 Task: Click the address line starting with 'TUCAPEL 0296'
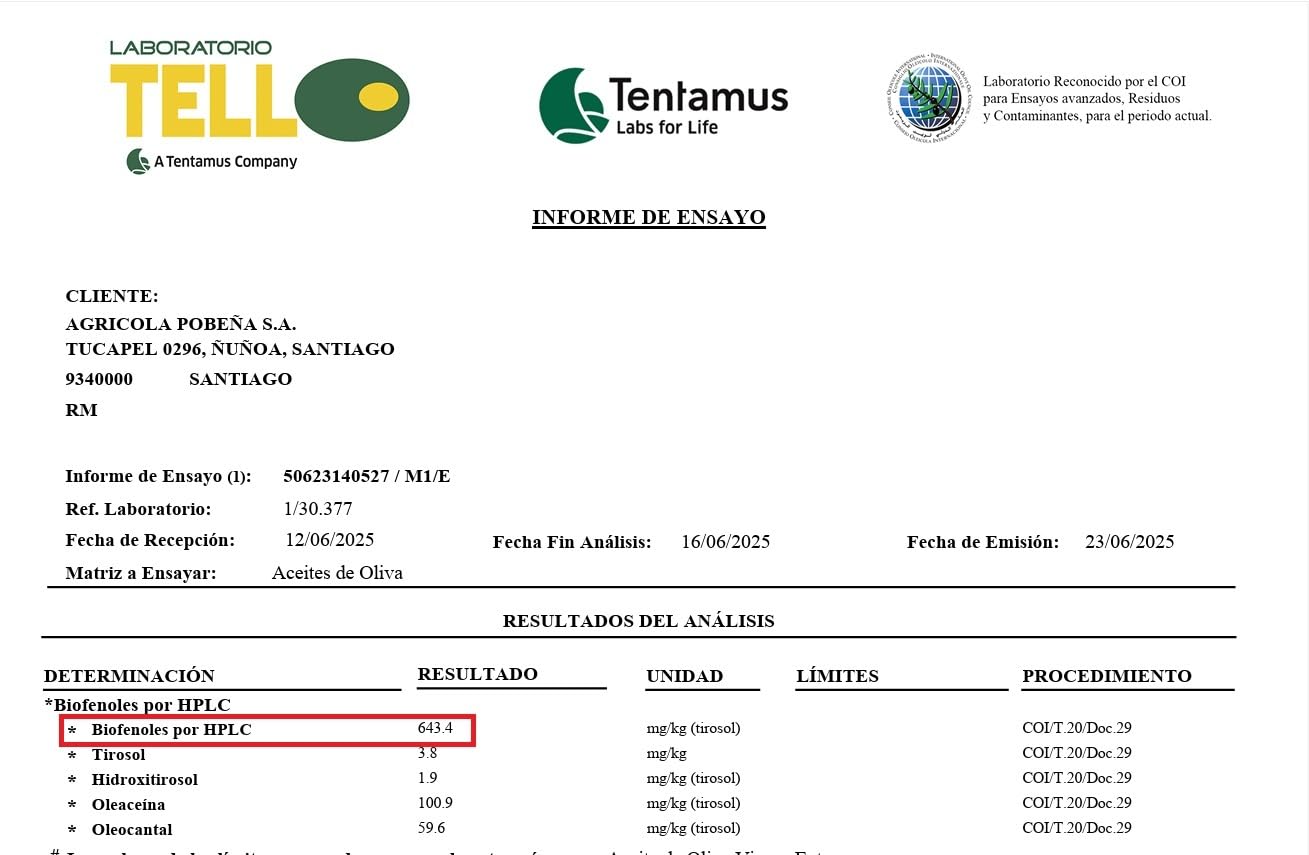pos(230,349)
